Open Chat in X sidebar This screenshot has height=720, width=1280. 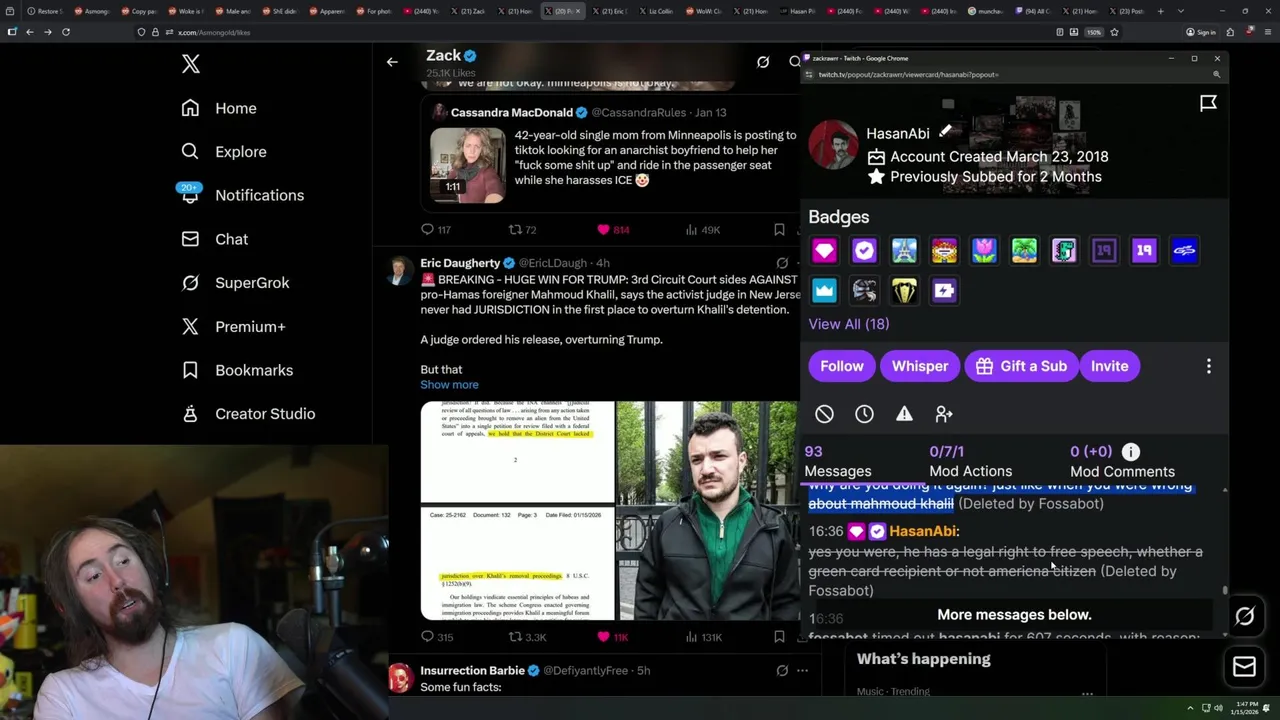click(x=214, y=239)
